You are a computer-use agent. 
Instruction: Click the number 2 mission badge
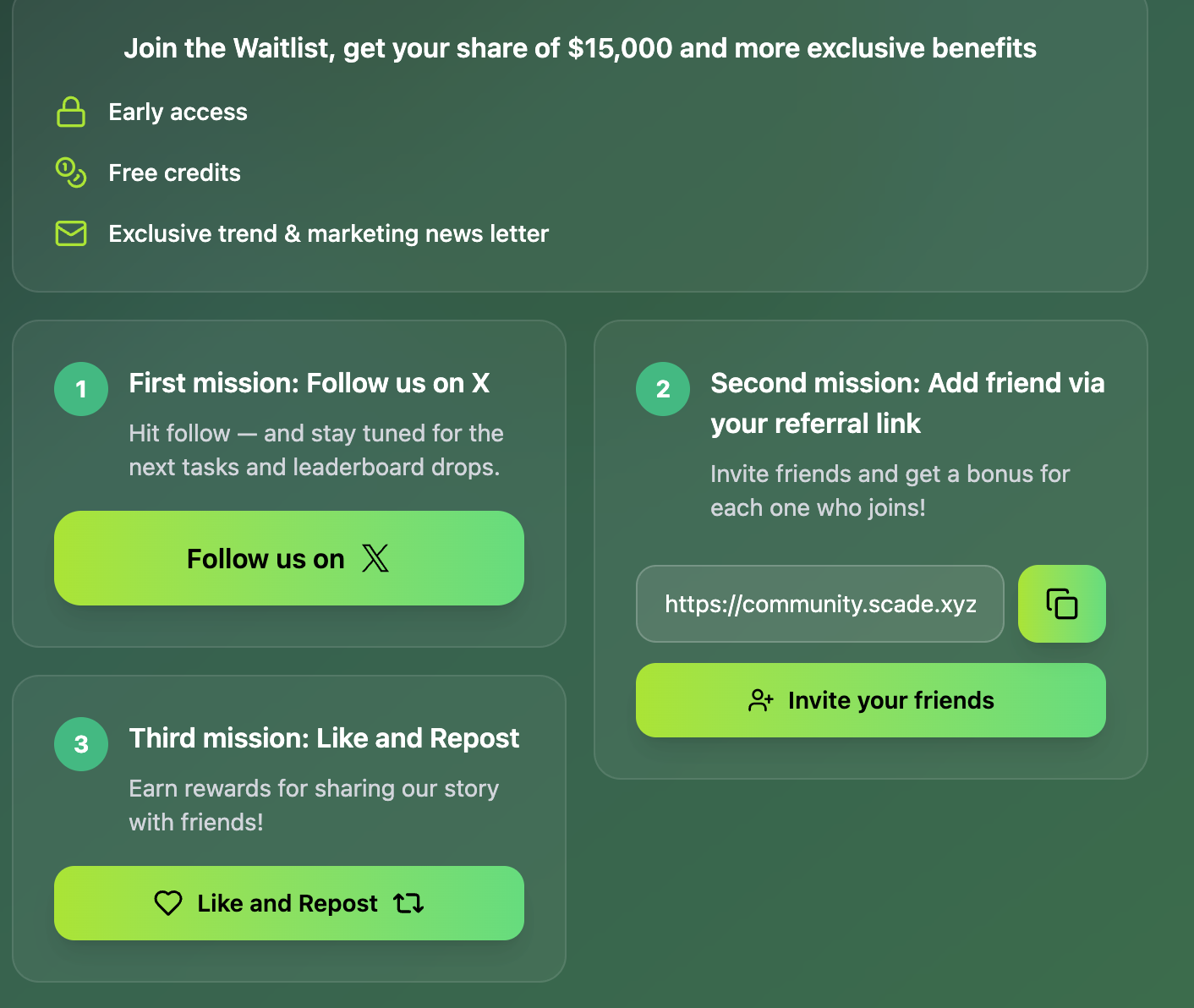(663, 389)
